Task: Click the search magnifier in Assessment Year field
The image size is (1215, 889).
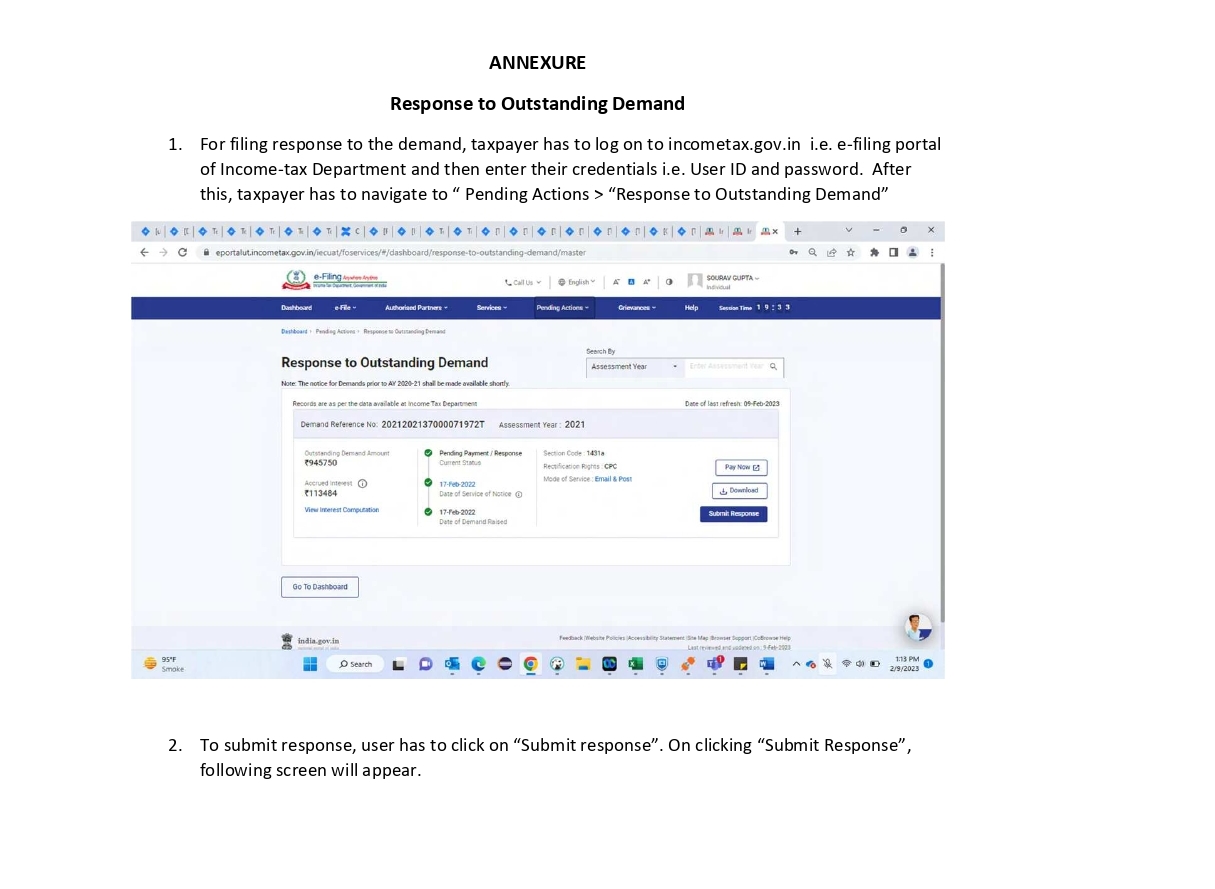Action: (773, 367)
